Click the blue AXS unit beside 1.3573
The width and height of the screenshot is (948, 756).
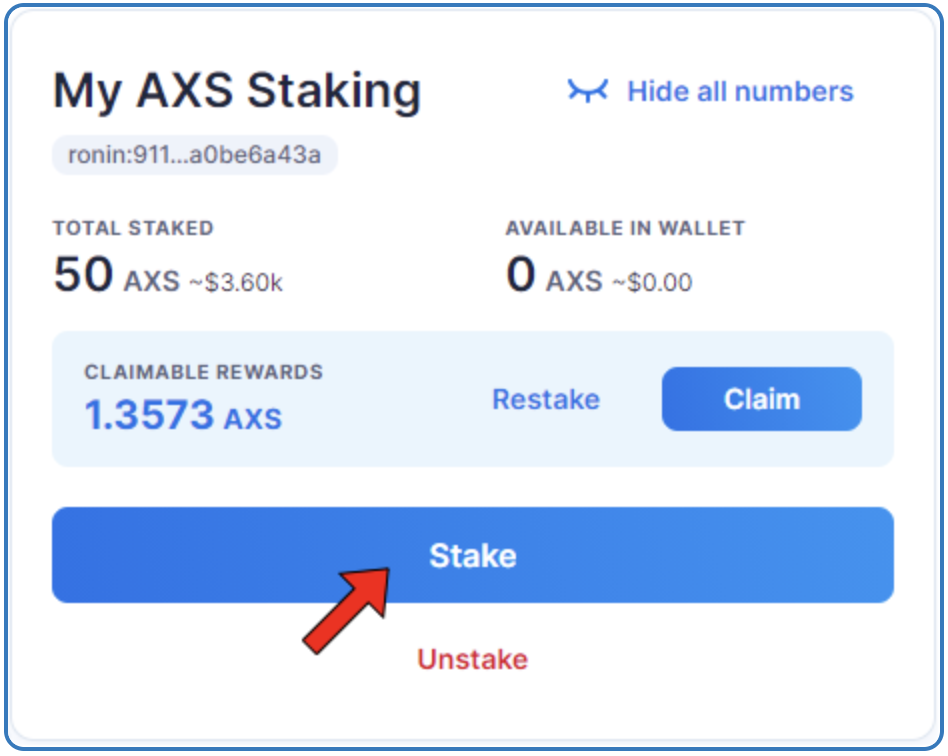tap(253, 419)
